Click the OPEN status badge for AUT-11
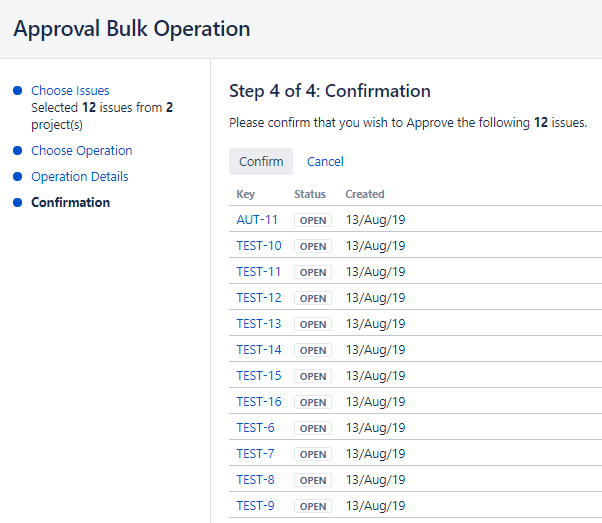This screenshot has width=602, height=523. (313, 220)
